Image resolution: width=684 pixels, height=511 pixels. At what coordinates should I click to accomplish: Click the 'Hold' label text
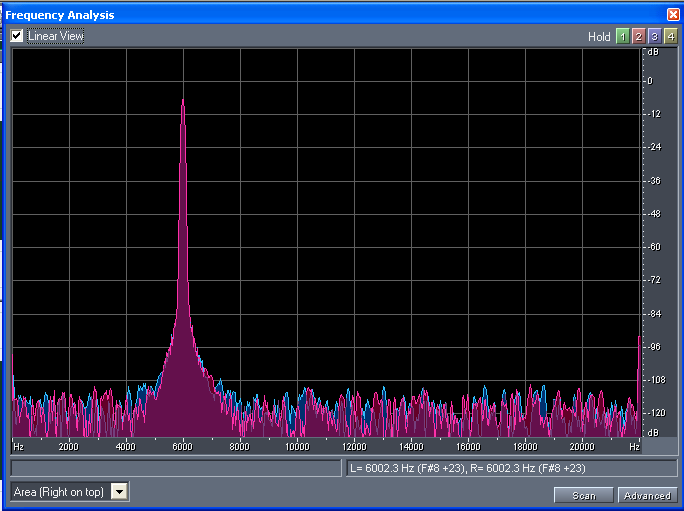coord(599,37)
